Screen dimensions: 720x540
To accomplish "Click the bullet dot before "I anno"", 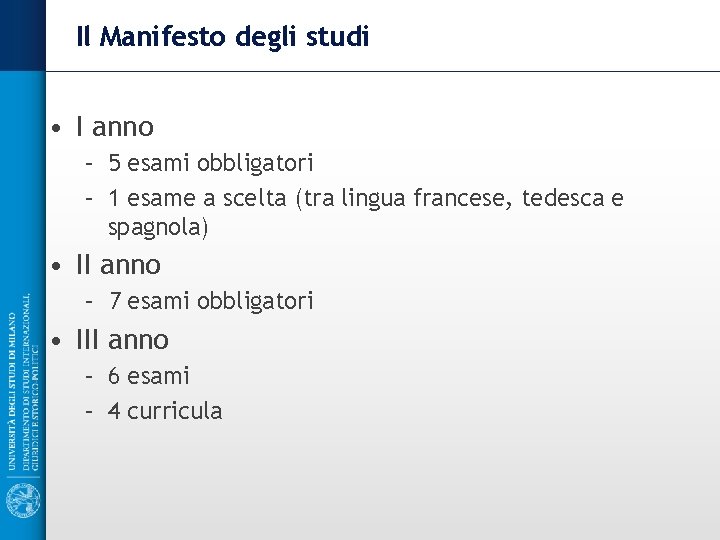I will [61, 128].
